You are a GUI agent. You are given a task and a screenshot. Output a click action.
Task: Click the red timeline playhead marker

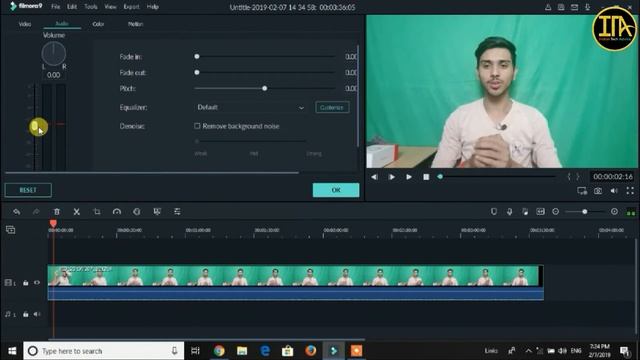coord(53,223)
